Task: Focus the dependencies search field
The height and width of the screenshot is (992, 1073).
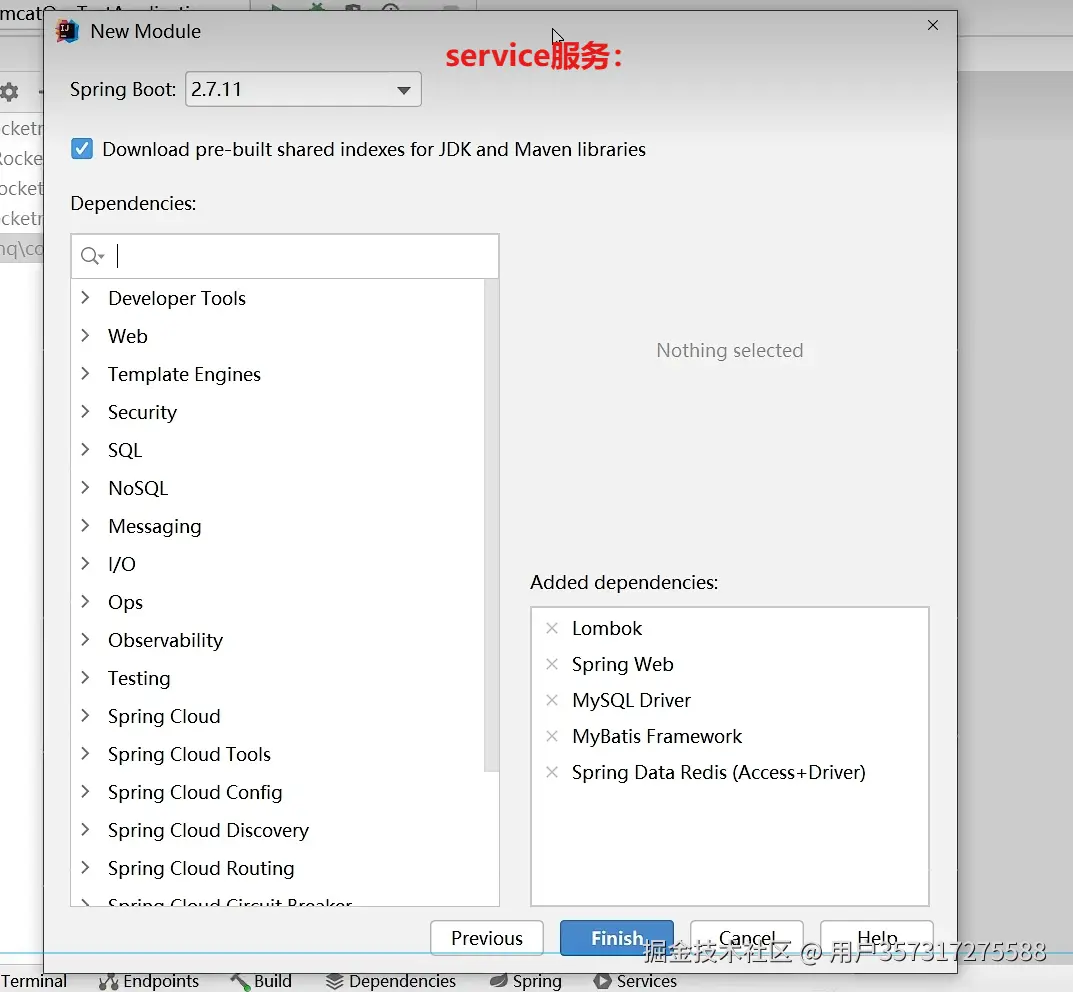Action: [285, 256]
